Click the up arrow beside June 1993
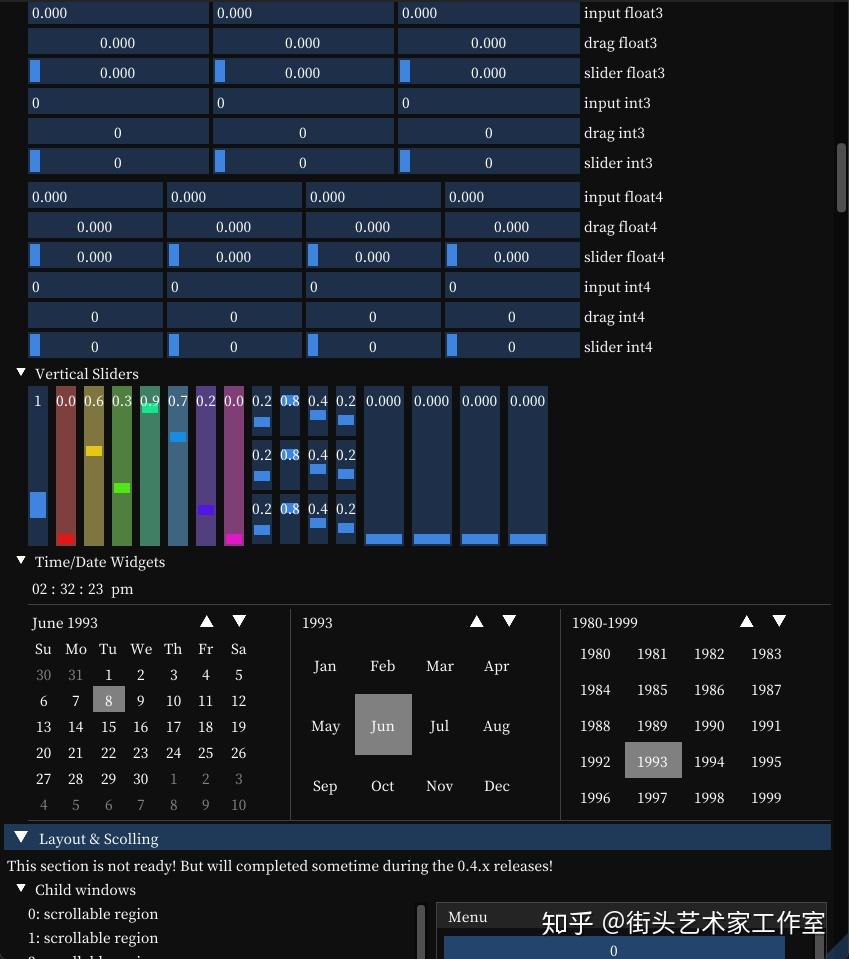849x959 pixels. (206, 621)
